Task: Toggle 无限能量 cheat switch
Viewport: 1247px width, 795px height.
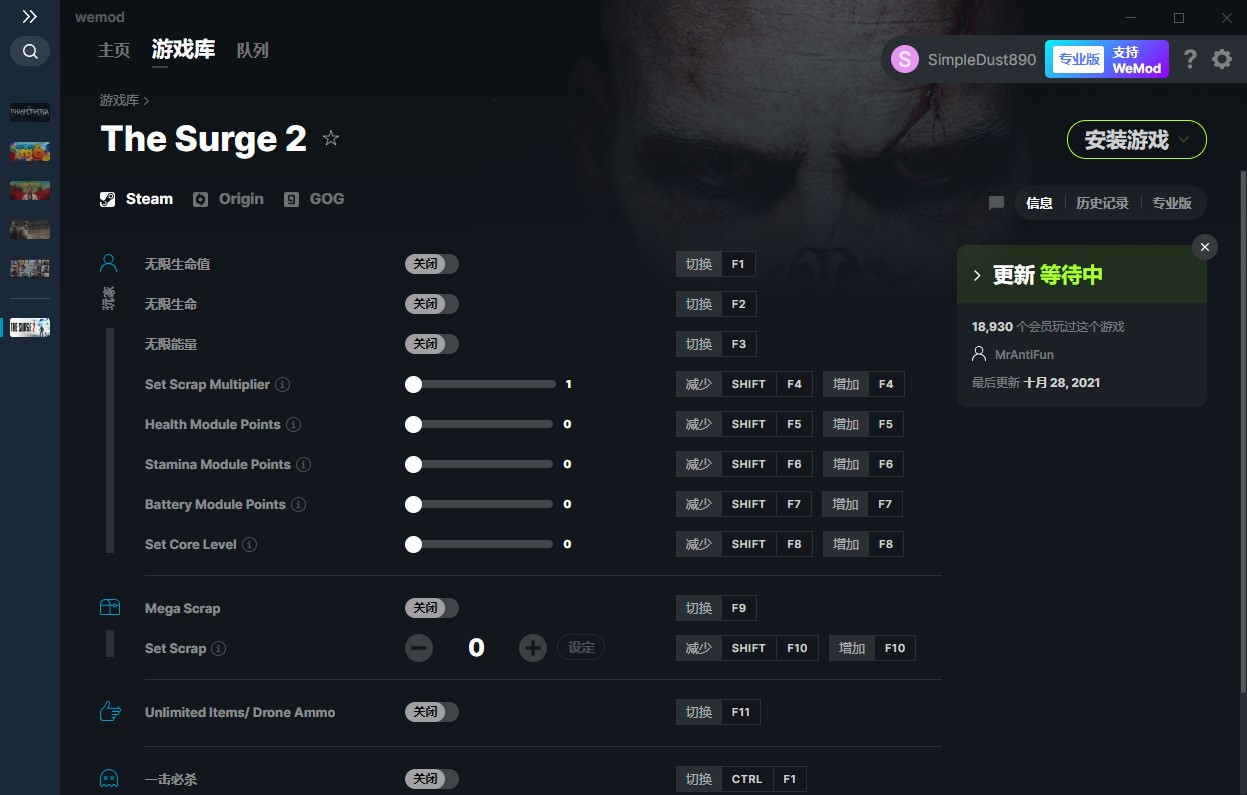Action: [x=432, y=344]
